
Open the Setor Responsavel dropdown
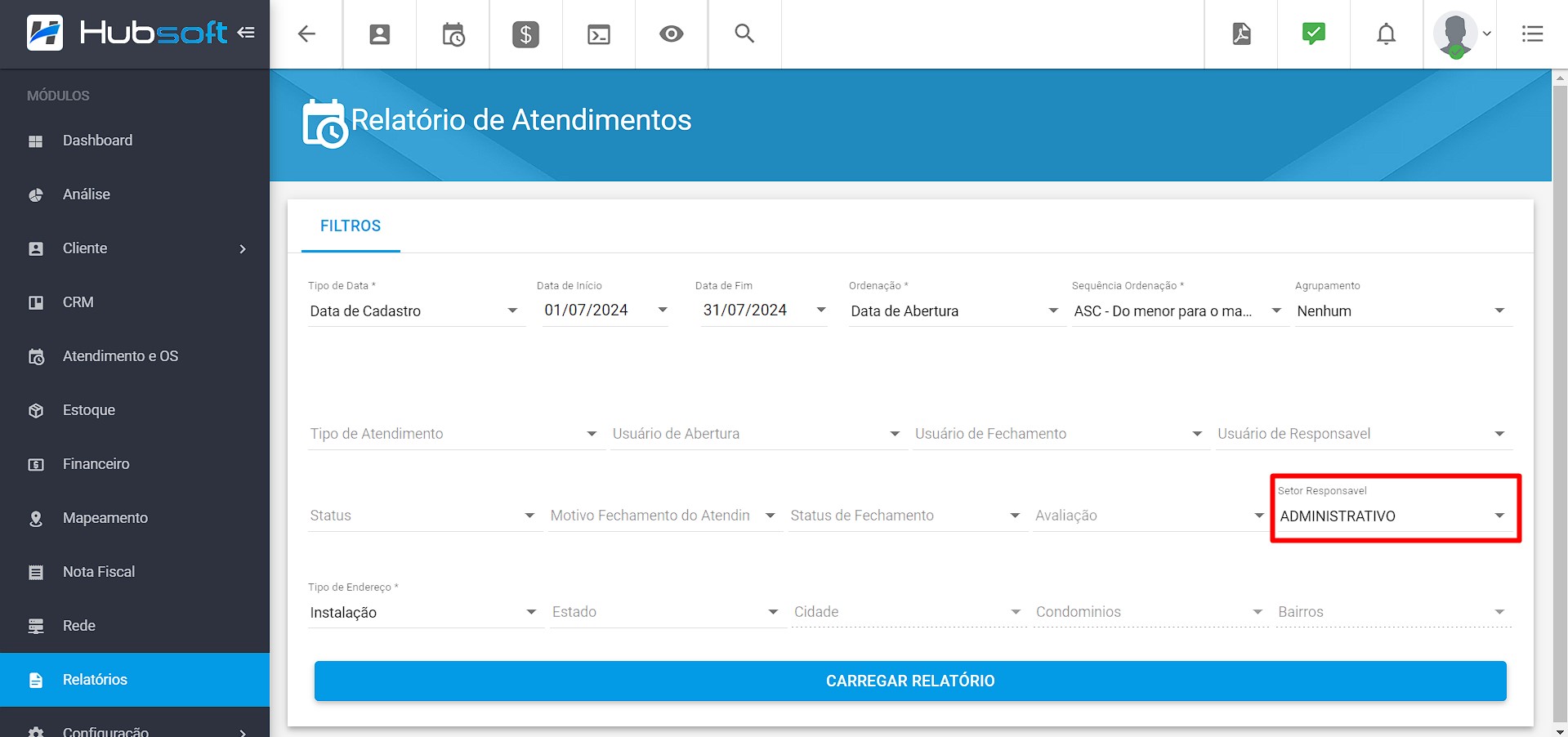1392,516
